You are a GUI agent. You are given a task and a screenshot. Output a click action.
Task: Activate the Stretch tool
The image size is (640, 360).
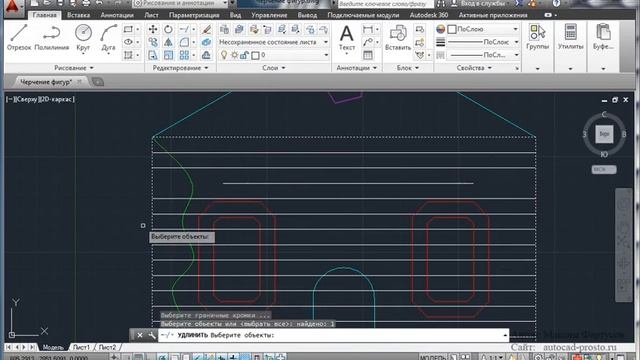click(153, 55)
